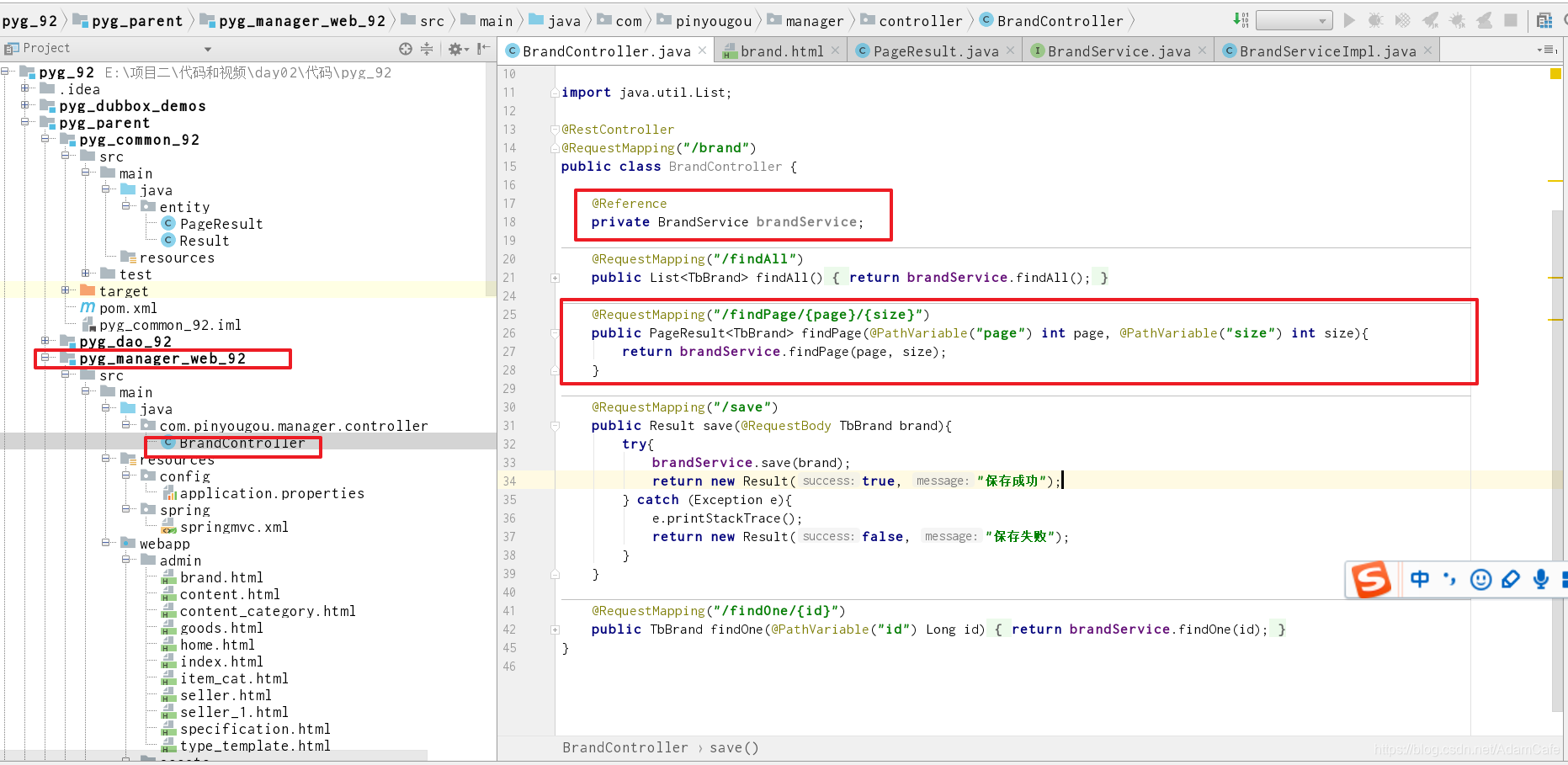
Task: Open the run configuration combo box
Action: pos(1294,20)
